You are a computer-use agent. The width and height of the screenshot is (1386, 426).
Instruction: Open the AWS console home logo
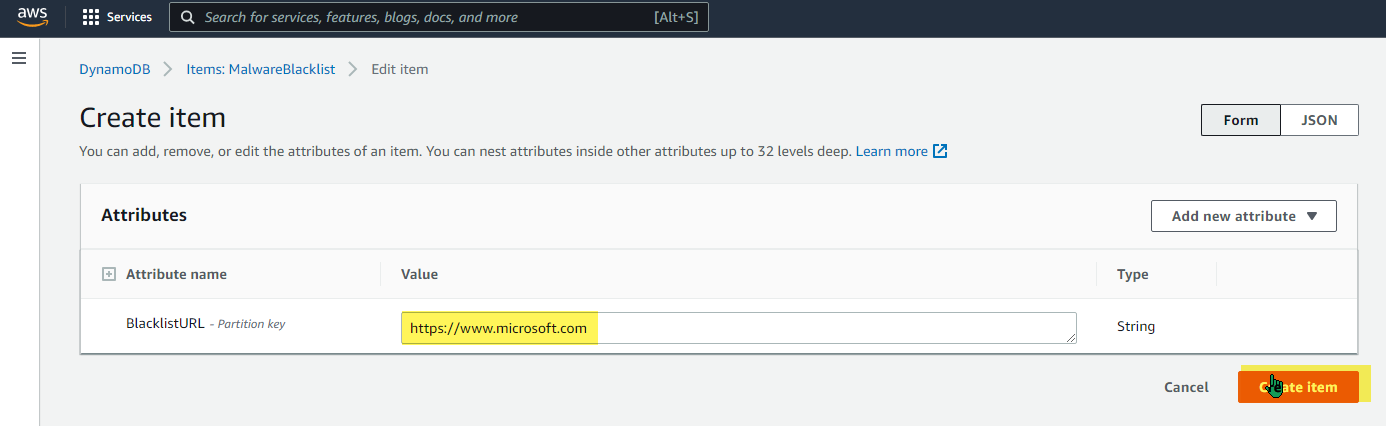pos(32,17)
